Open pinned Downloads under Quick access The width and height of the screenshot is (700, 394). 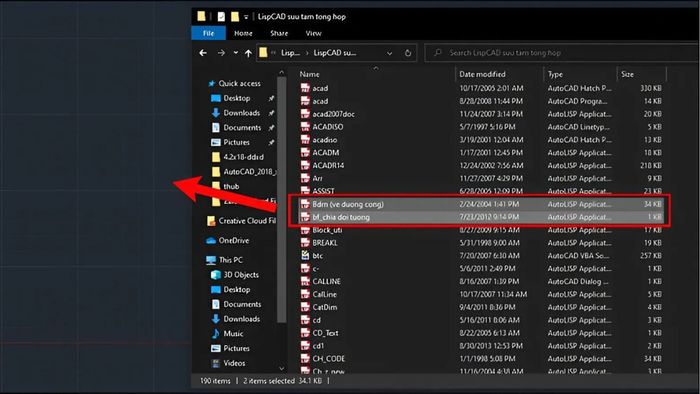tap(242, 113)
